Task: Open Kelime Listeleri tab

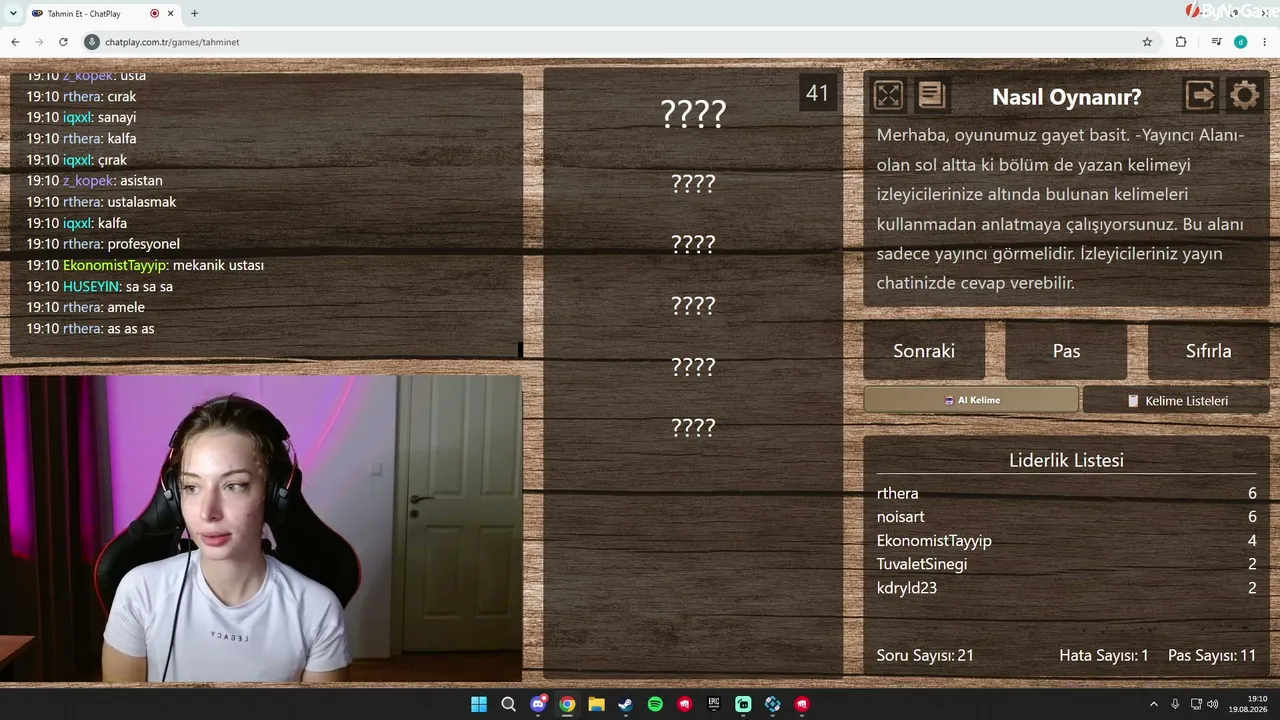Action: (x=1176, y=400)
